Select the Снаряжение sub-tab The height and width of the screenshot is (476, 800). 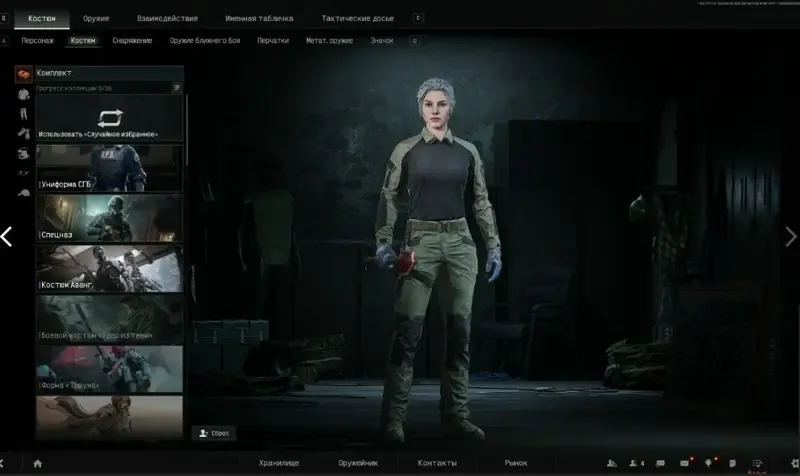click(x=132, y=40)
